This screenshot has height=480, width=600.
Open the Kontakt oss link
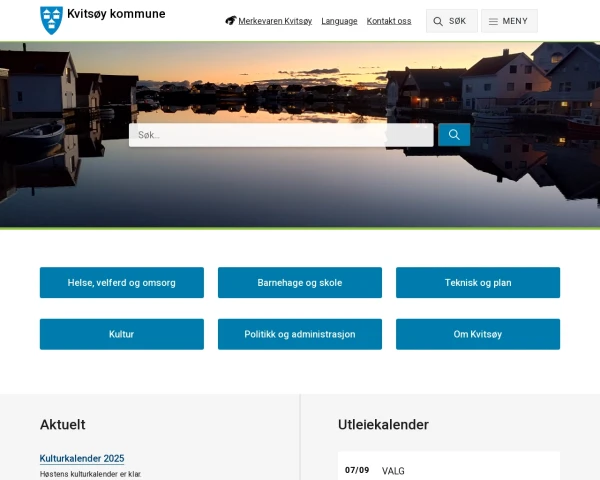(x=389, y=21)
